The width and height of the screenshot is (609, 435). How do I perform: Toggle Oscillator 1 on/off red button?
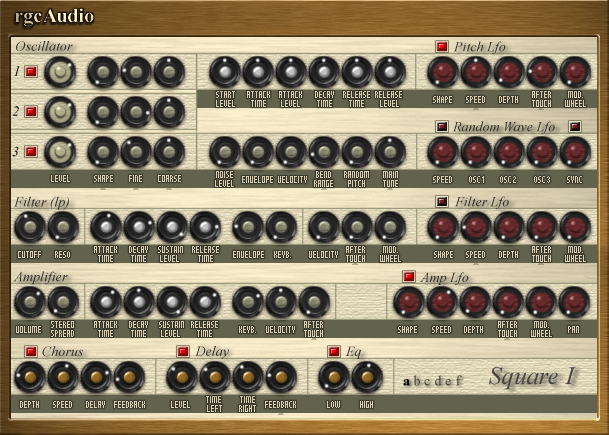click(x=31, y=72)
